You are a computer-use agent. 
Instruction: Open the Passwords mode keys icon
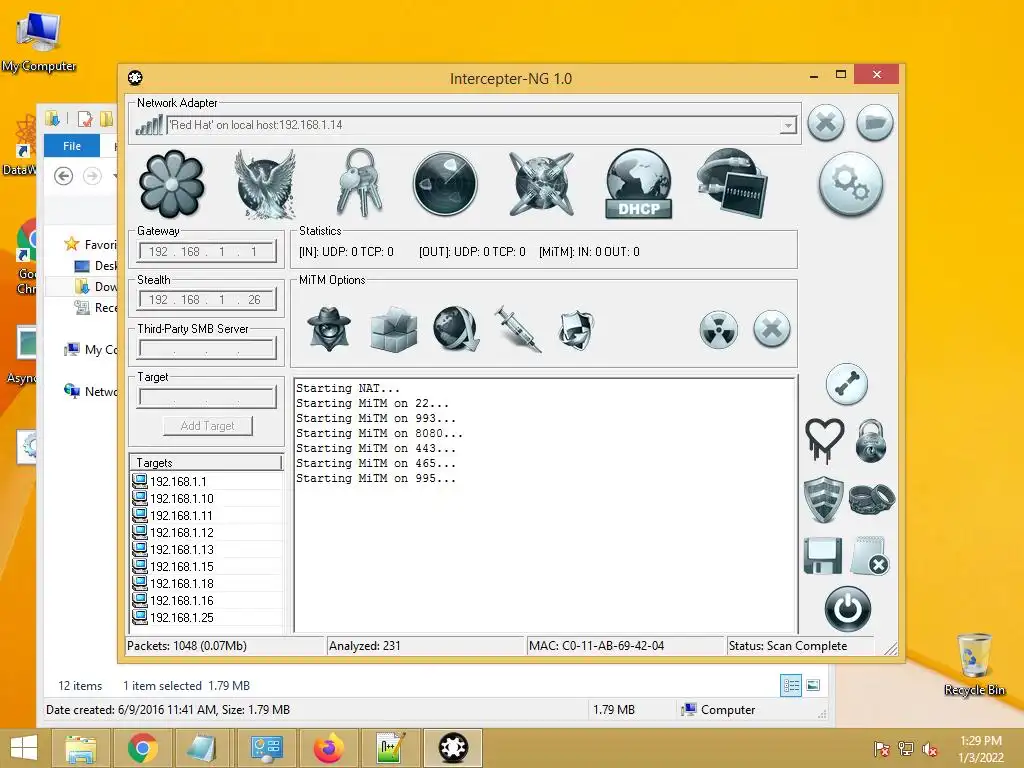pyautogui.click(x=359, y=182)
